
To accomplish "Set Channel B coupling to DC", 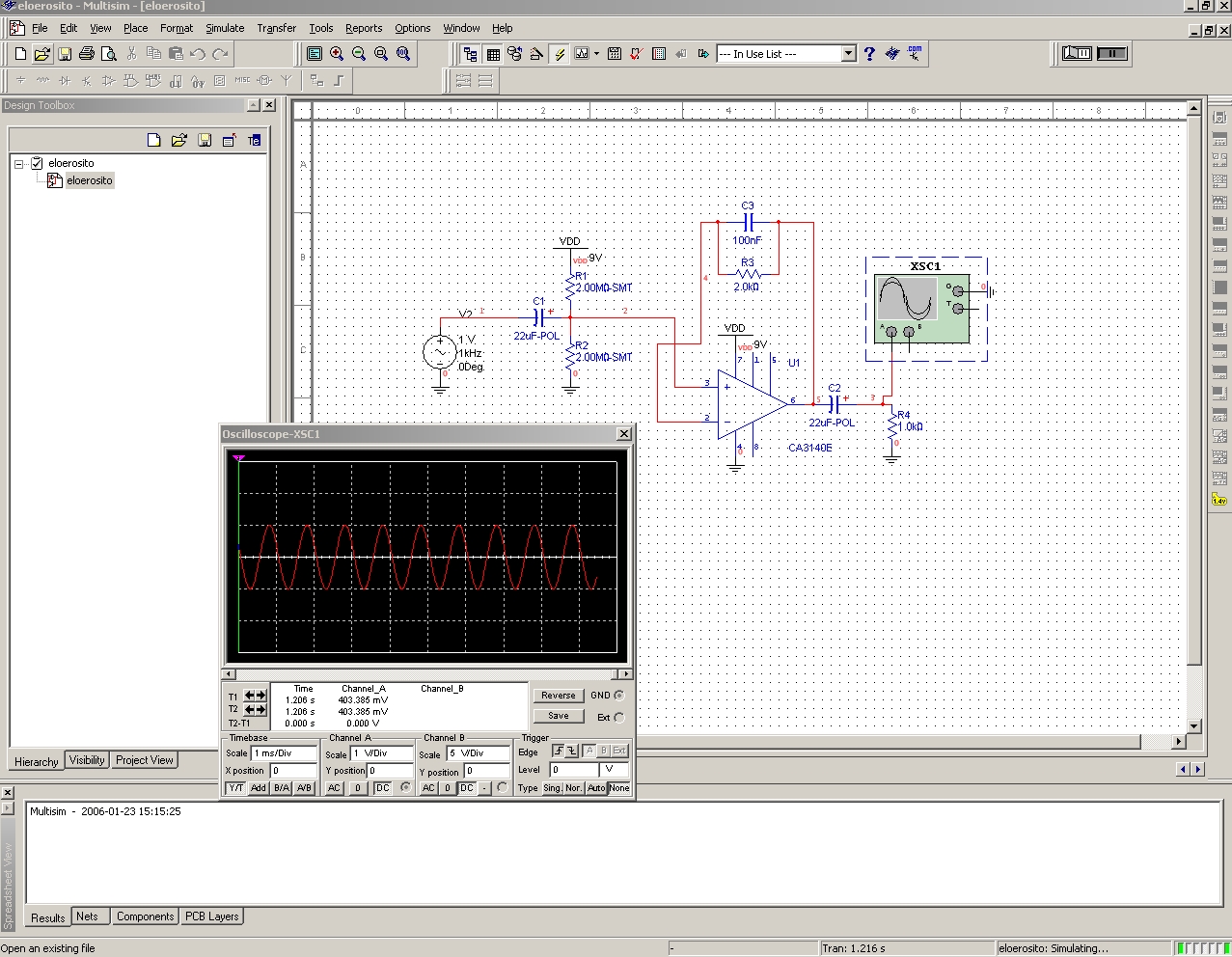I will click(x=466, y=788).
